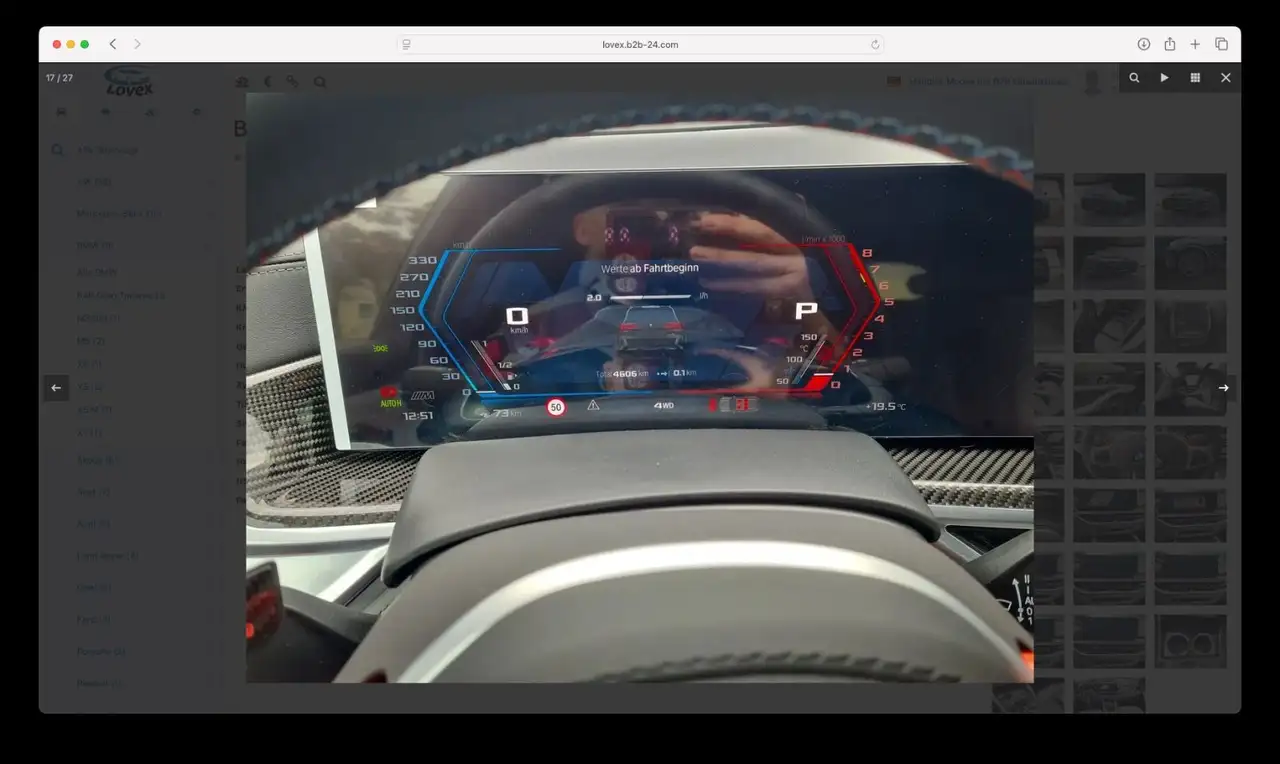The height and width of the screenshot is (764, 1280).
Task: Click the lovex.b2b-24.com address field
Action: 640,44
